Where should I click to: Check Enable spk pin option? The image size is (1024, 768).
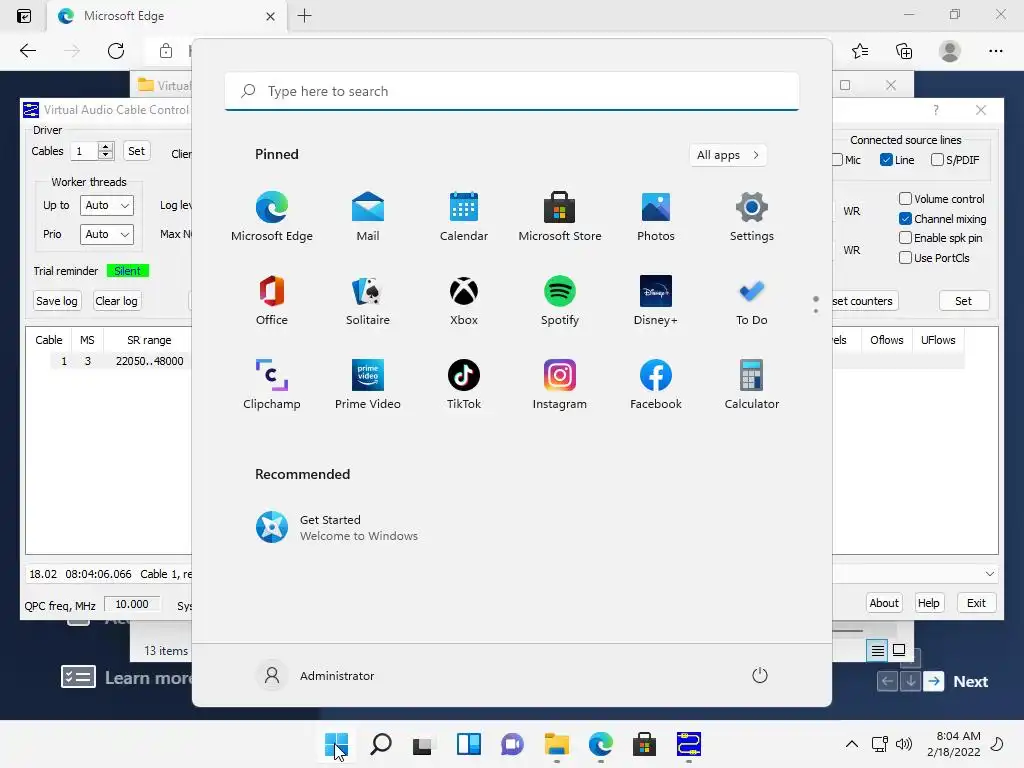905,238
